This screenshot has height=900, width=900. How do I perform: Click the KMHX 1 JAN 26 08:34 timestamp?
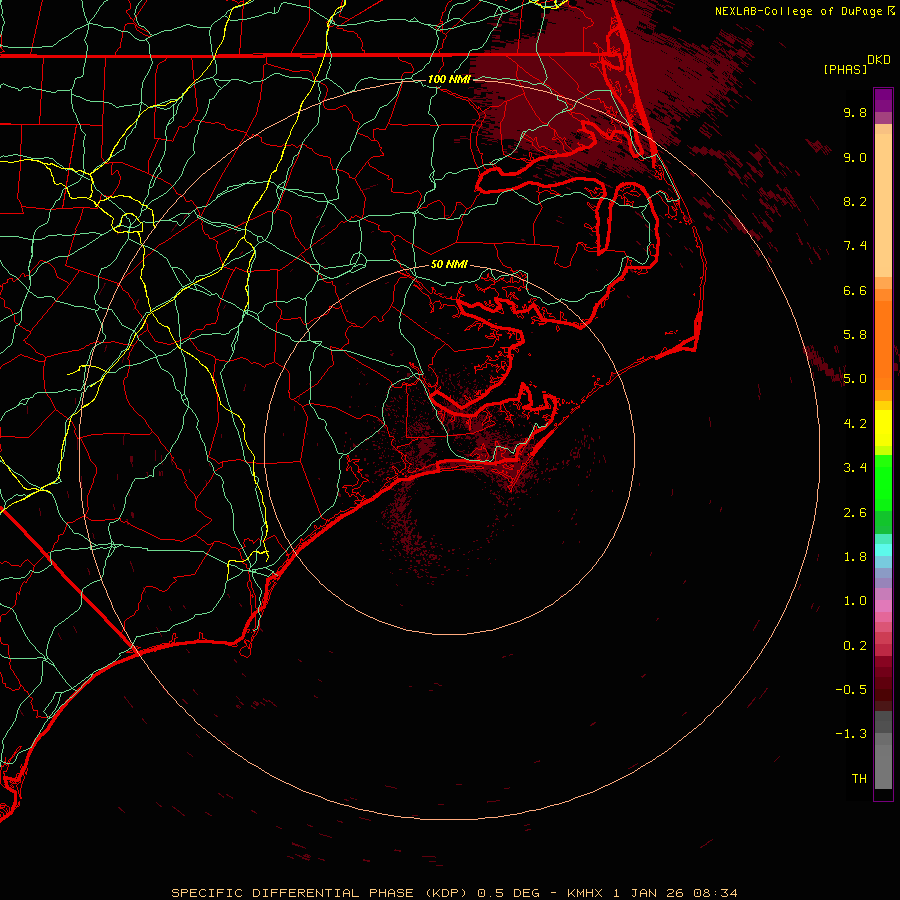(x=652, y=893)
